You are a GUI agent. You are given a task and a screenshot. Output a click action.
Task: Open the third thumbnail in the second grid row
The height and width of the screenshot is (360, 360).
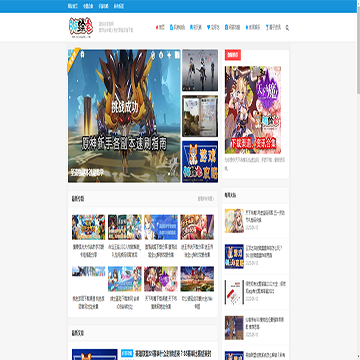click(x=161, y=279)
